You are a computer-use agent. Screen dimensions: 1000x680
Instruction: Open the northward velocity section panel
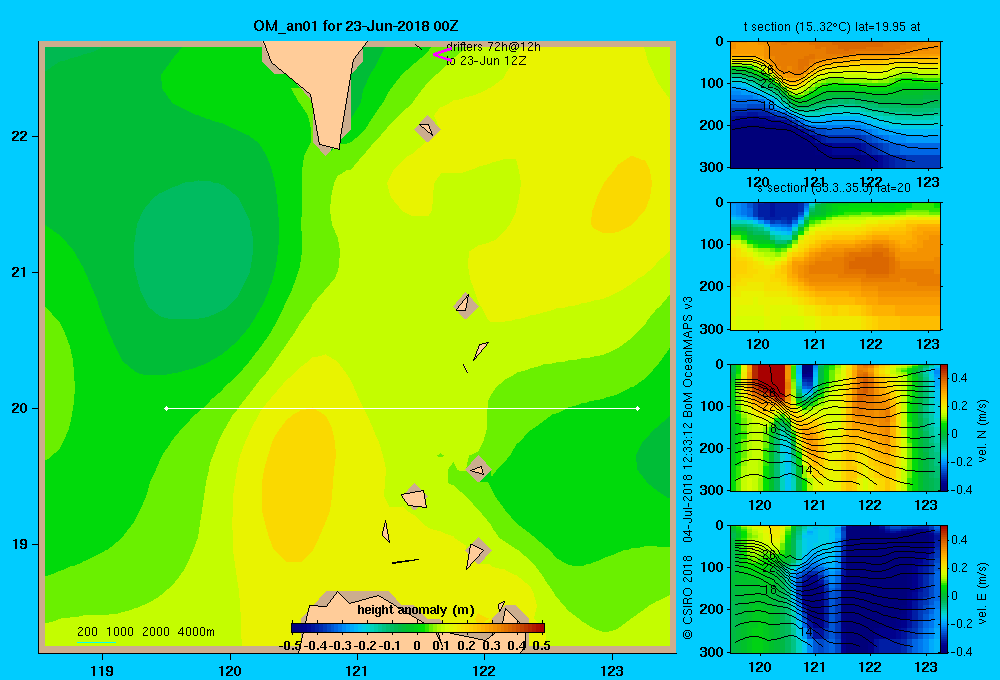click(835, 427)
